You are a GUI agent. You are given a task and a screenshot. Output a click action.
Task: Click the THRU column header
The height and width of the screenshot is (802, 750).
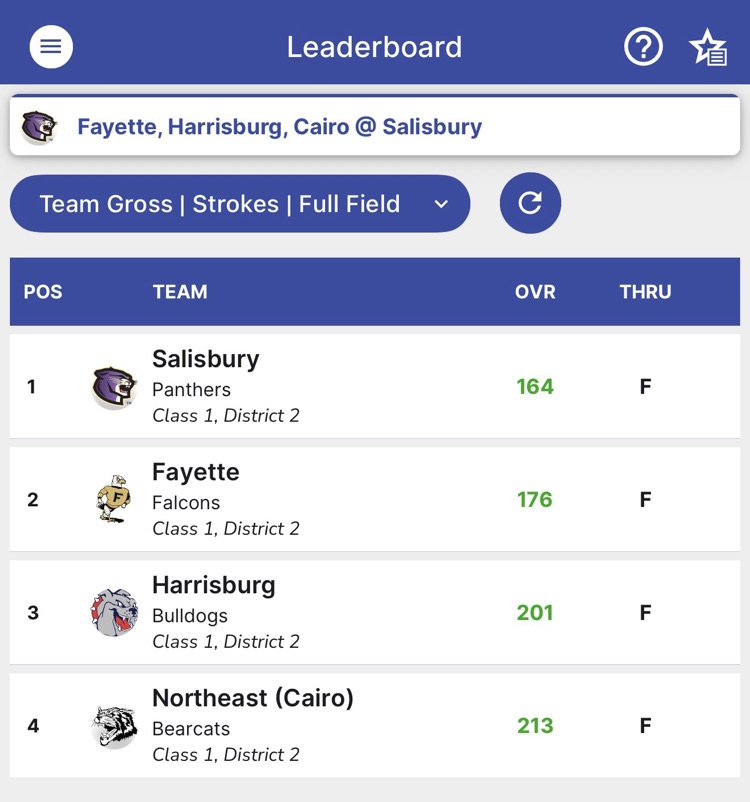point(645,292)
